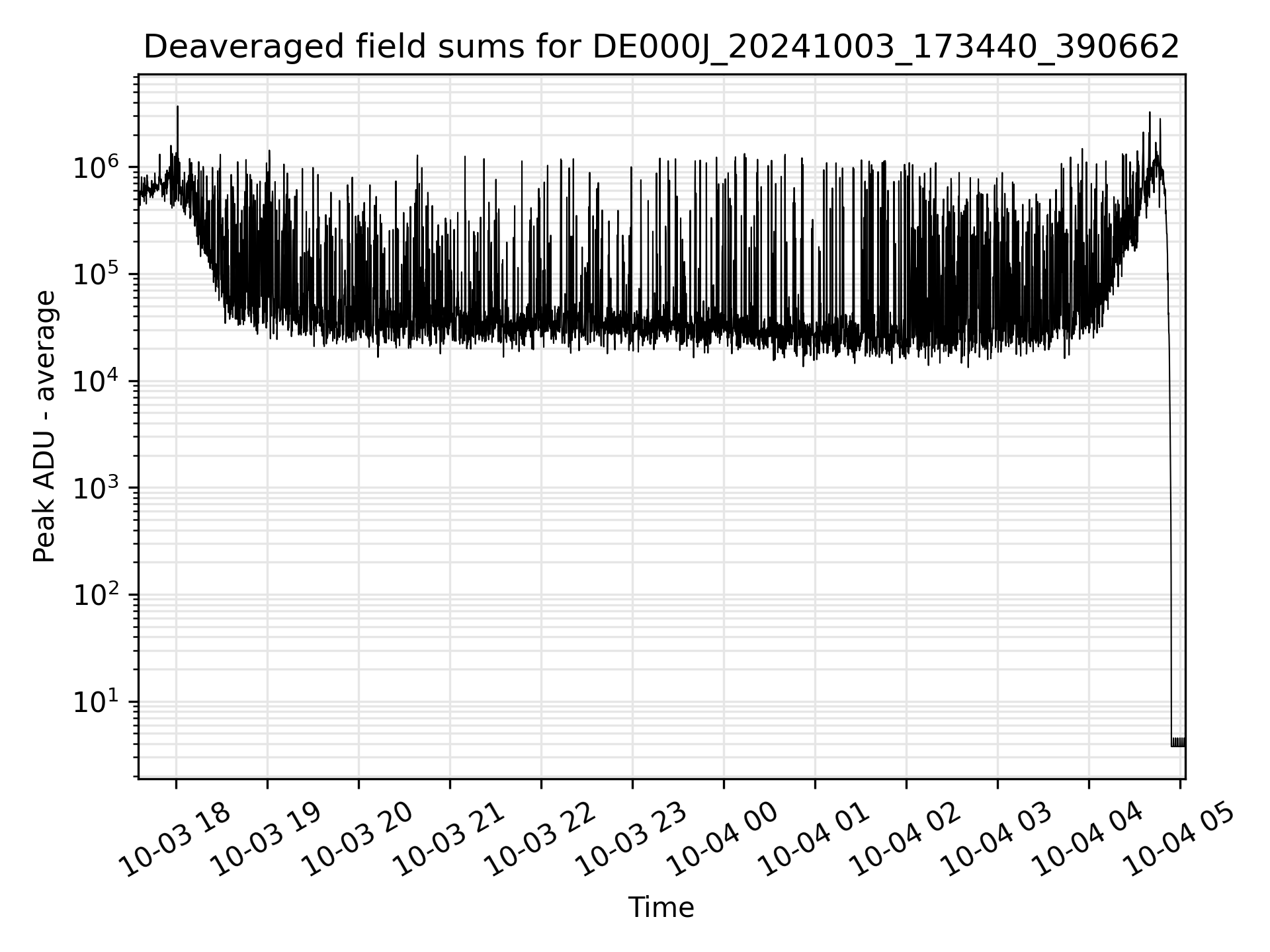Screen dimensions: 1270x952
Task: Click the x tick label '10-03 23'
Action: (632, 840)
